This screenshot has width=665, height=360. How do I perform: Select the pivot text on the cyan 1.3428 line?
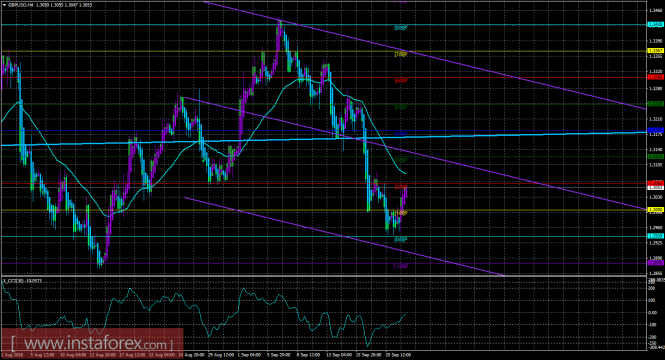401,28
